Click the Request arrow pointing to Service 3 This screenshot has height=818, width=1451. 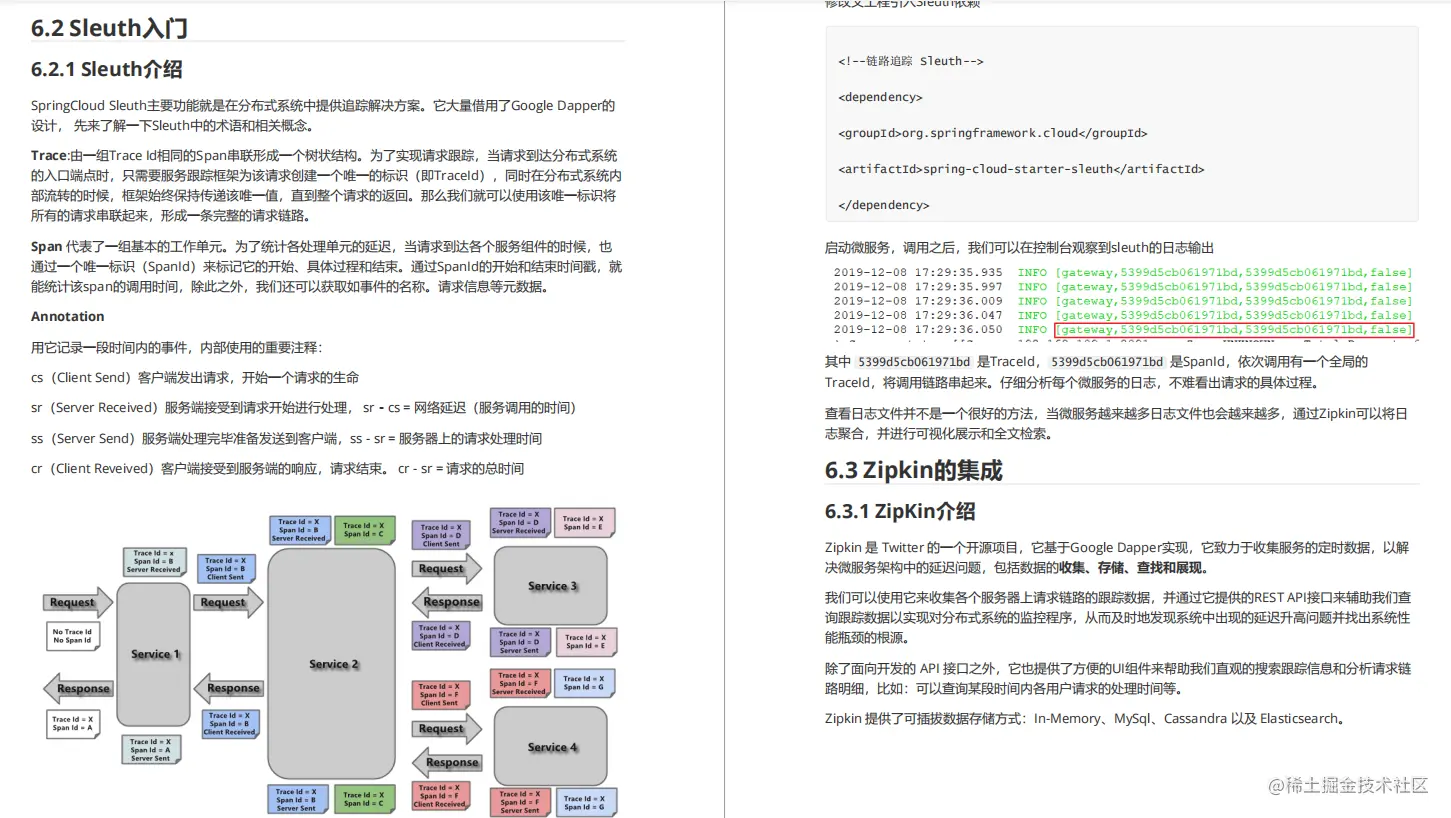click(446, 568)
